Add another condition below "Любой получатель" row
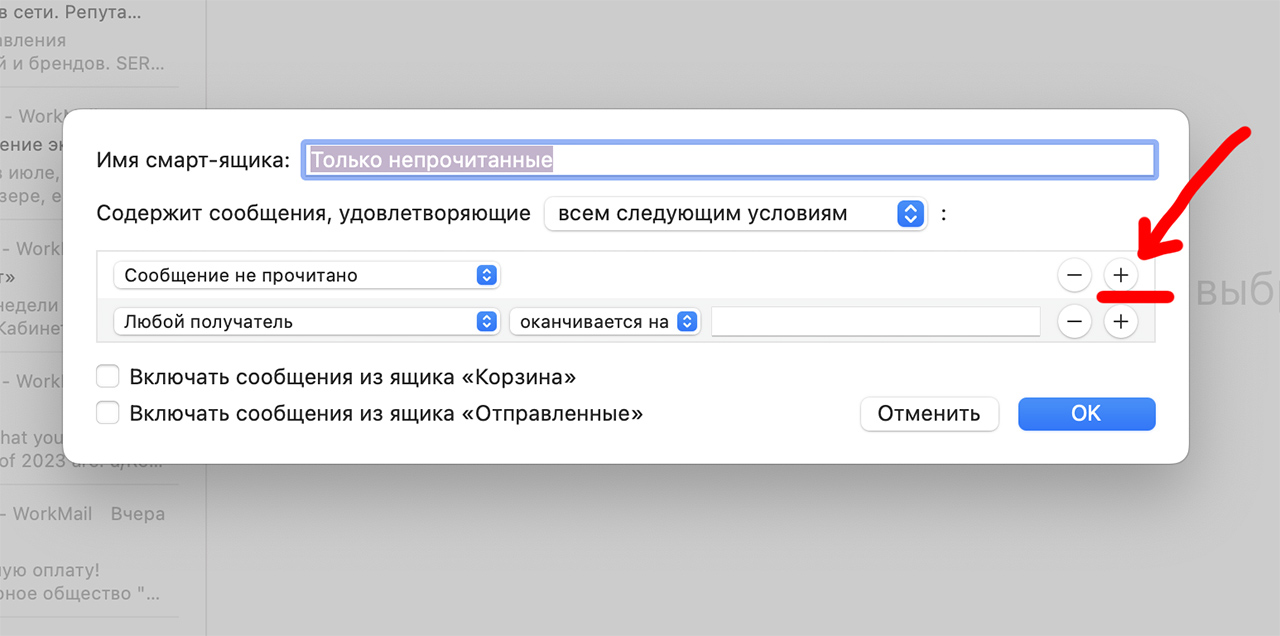The width and height of the screenshot is (1280, 636). 1120,321
